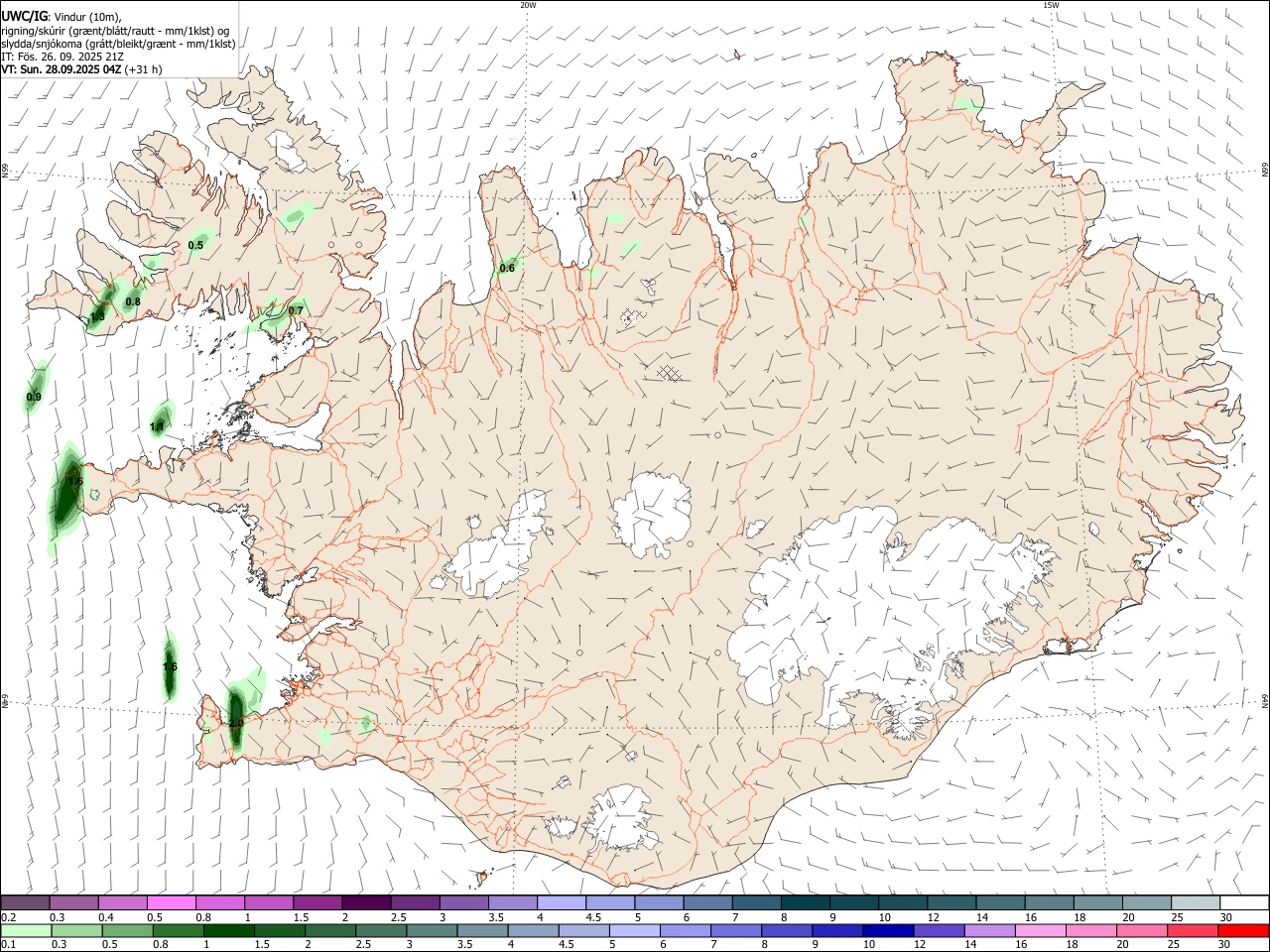
Task: Click the 20W longitude label
Action: (528, 5)
